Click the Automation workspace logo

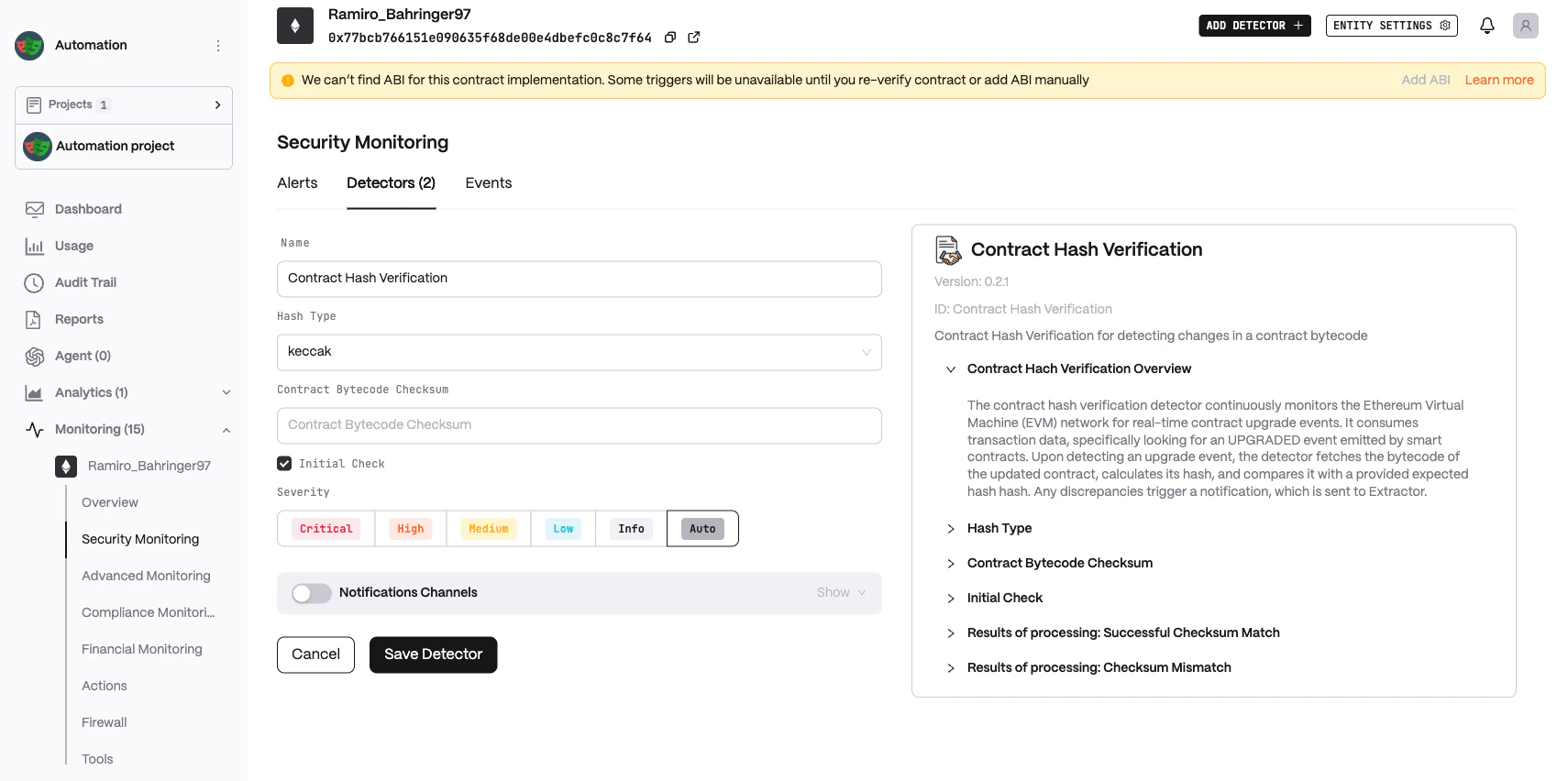pos(29,45)
